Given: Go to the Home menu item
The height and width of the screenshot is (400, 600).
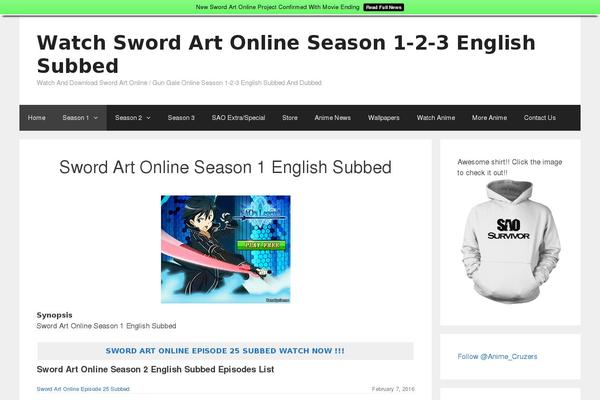Looking at the screenshot, I should pos(37,118).
